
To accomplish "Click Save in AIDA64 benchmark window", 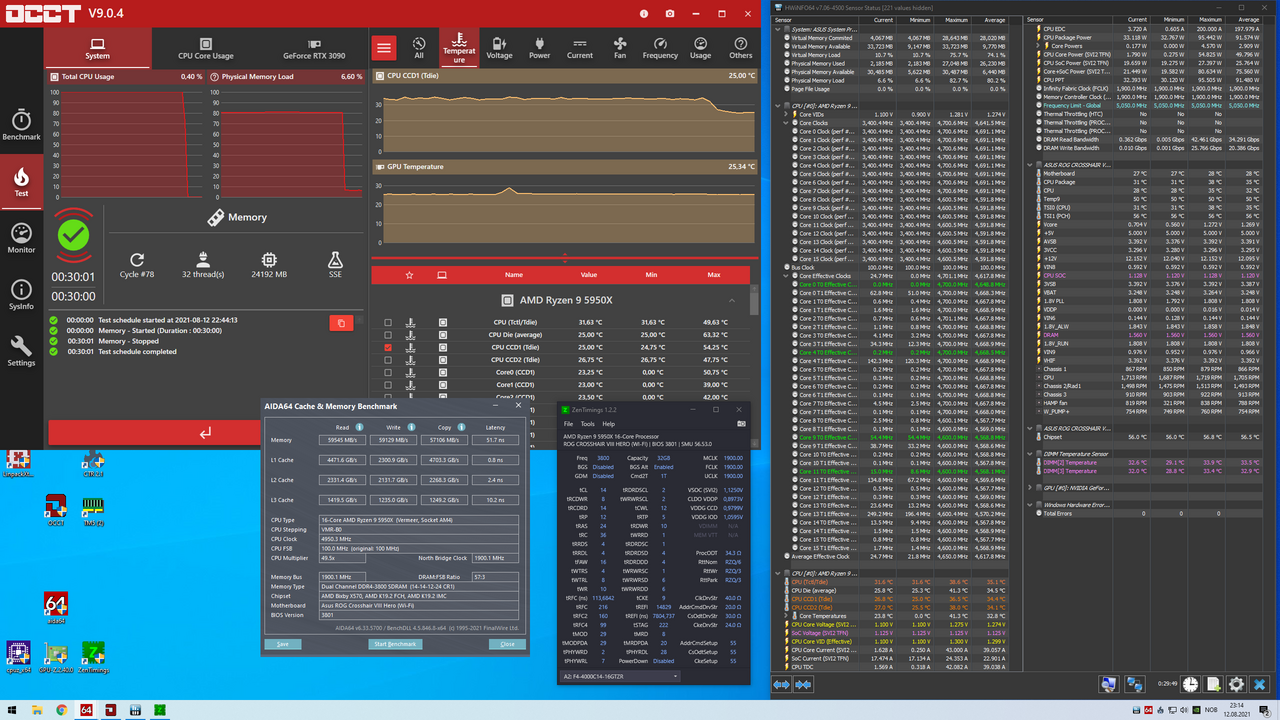I will (x=282, y=644).
